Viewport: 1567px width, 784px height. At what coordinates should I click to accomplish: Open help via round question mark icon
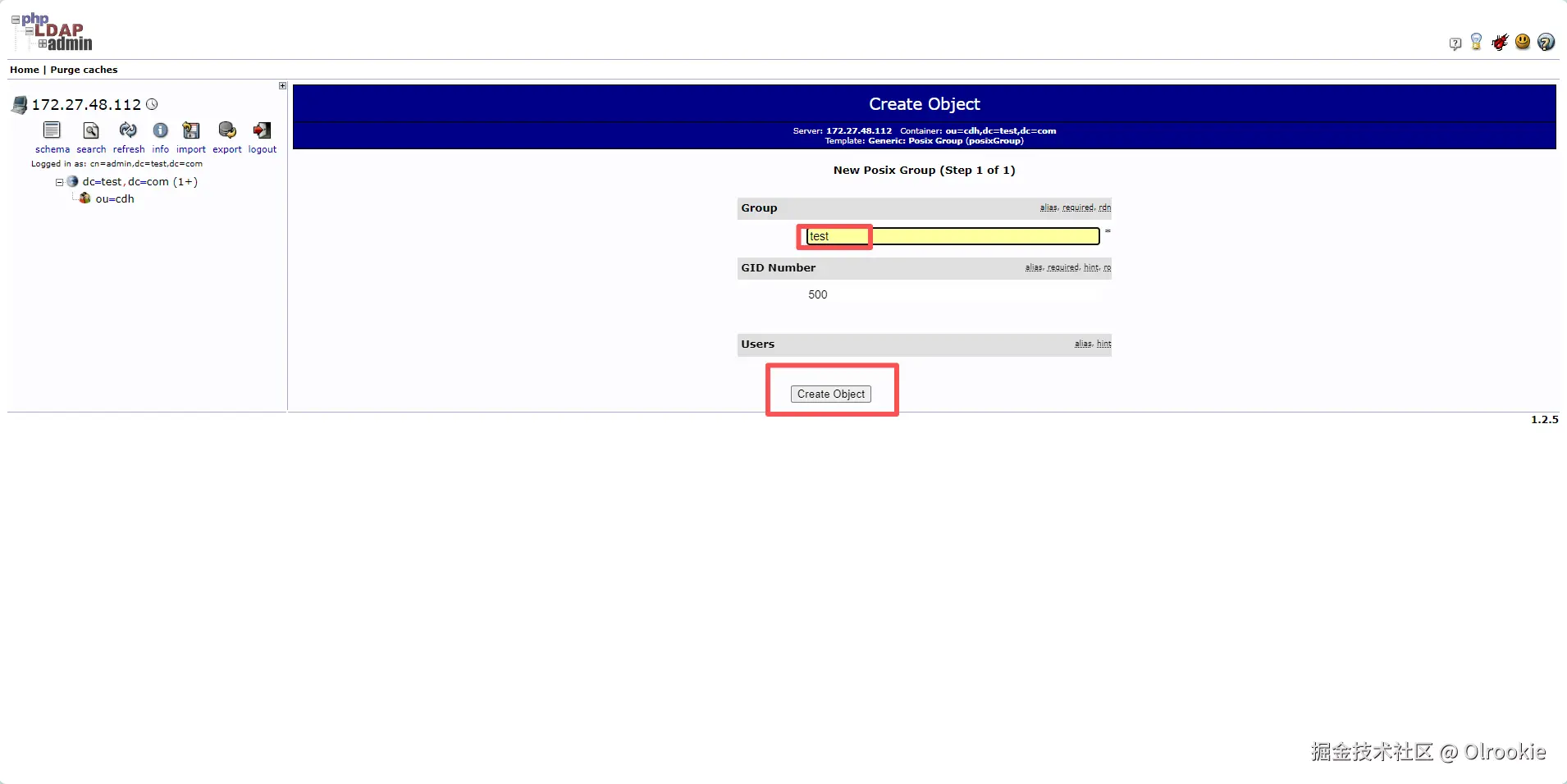click(x=1546, y=42)
